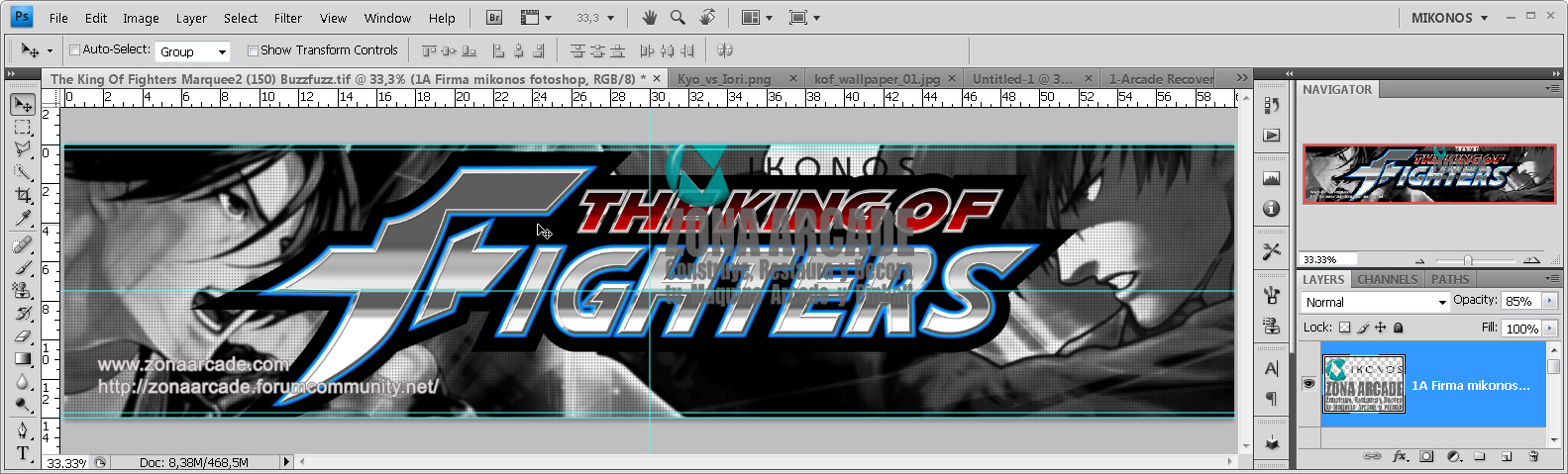Click Auto-Align Layers icon in options bar
The height and width of the screenshot is (474, 1568).
tap(725, 50)
